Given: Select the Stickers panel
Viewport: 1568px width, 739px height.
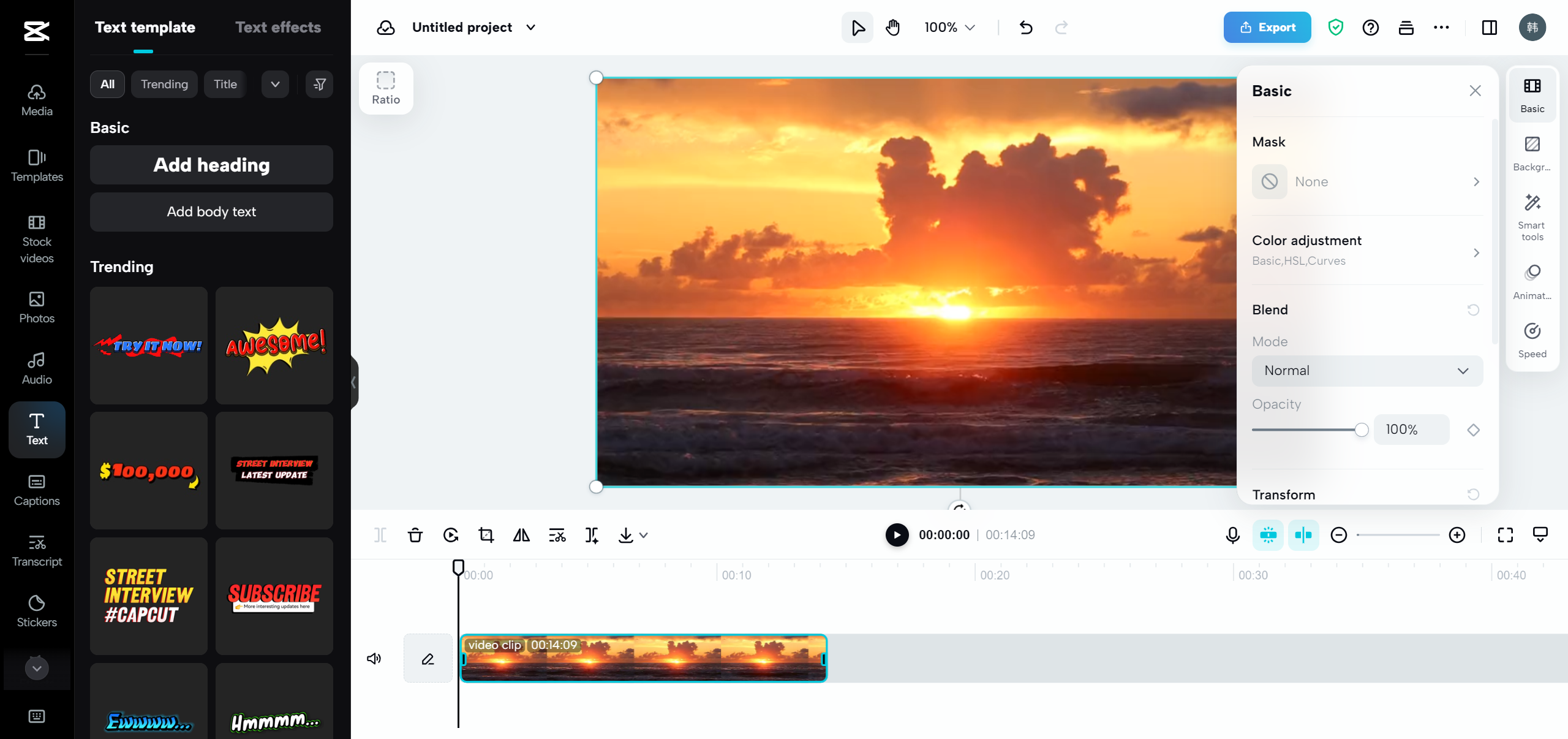Looking at the screenshot, I should 36,612.
